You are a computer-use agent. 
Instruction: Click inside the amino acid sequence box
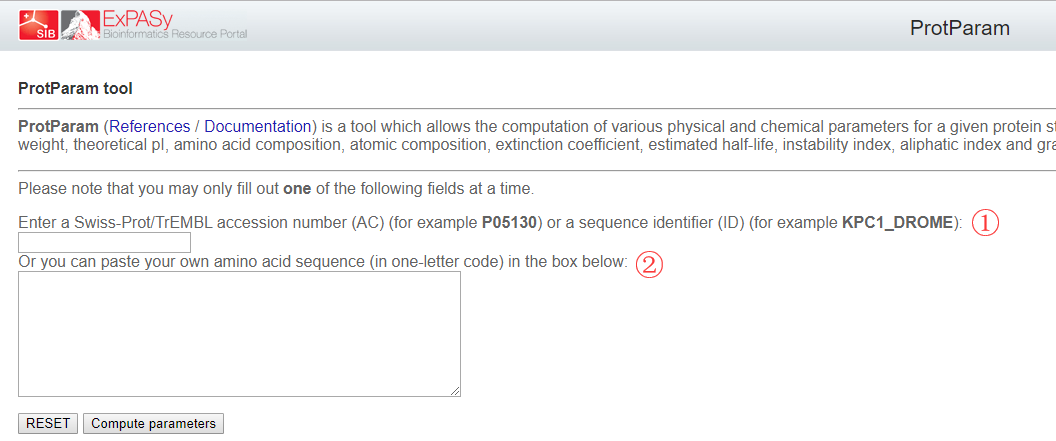(x=239, y=333)
